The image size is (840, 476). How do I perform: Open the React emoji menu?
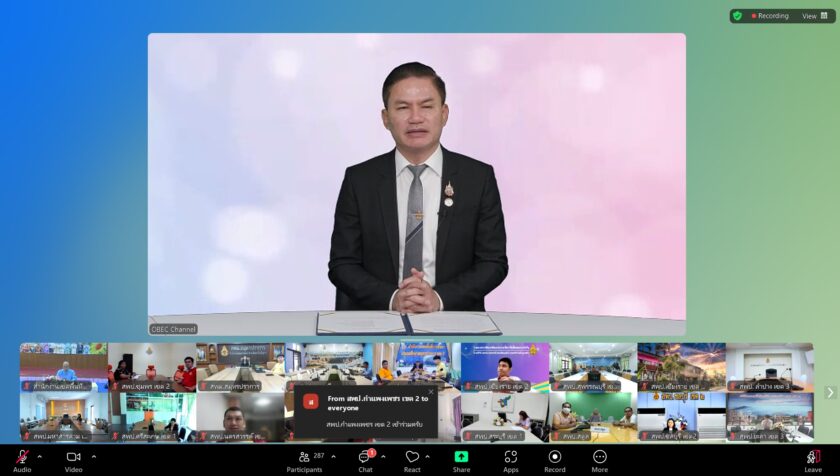pyautogui.click(x=412, y=458)
